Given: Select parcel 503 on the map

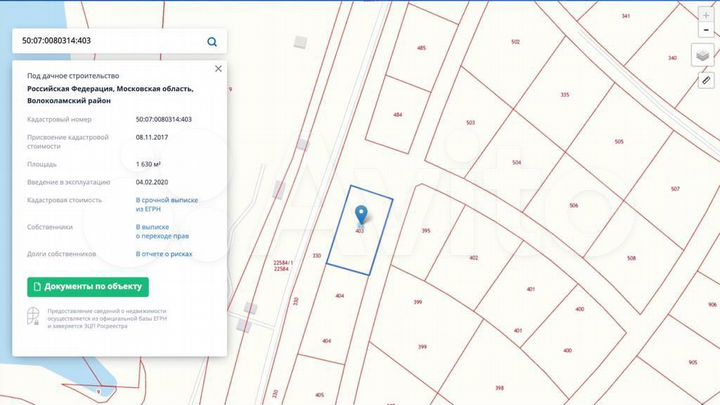Looking at the screenshot, I should (x=470, y=123).
